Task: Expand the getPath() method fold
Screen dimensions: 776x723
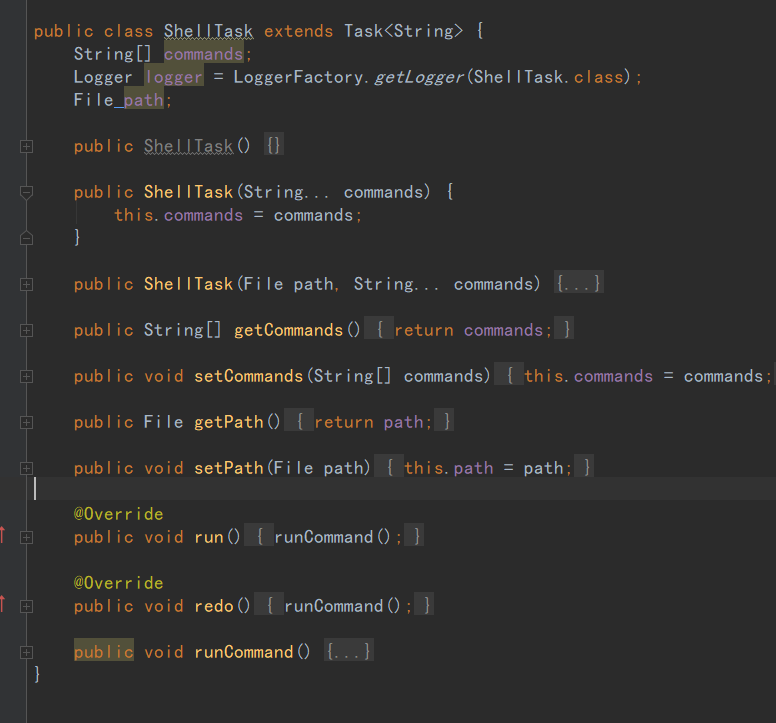Action: (x=27, y=423)
